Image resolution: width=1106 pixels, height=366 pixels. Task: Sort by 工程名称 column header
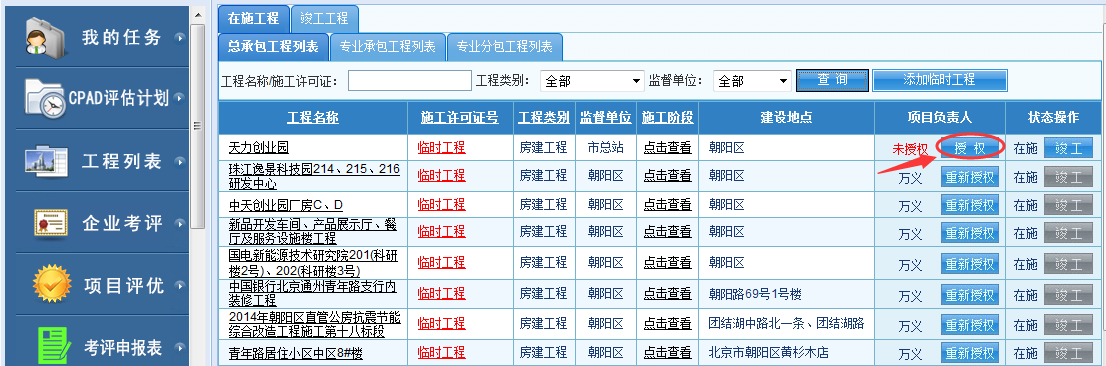(312, 118)
